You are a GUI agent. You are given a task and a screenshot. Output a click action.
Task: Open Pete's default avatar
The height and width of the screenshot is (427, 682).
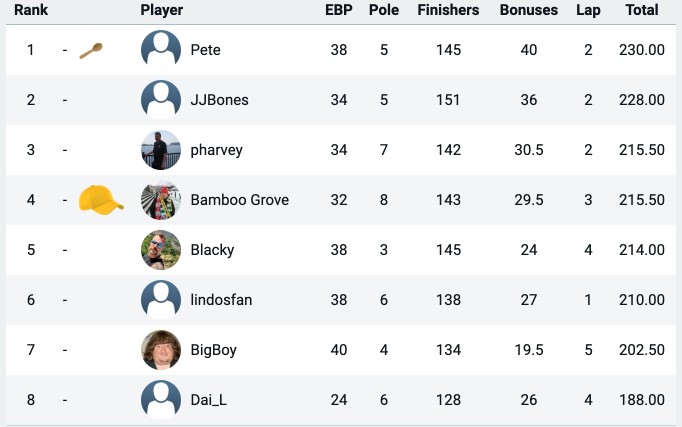point(161,50)
